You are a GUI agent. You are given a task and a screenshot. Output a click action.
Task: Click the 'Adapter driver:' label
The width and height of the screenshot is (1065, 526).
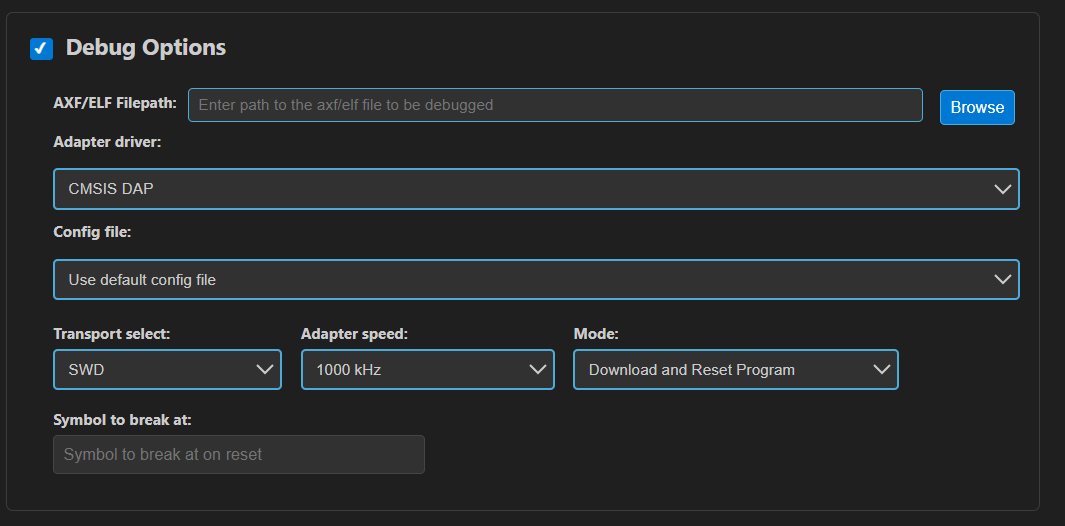(107, 142)
